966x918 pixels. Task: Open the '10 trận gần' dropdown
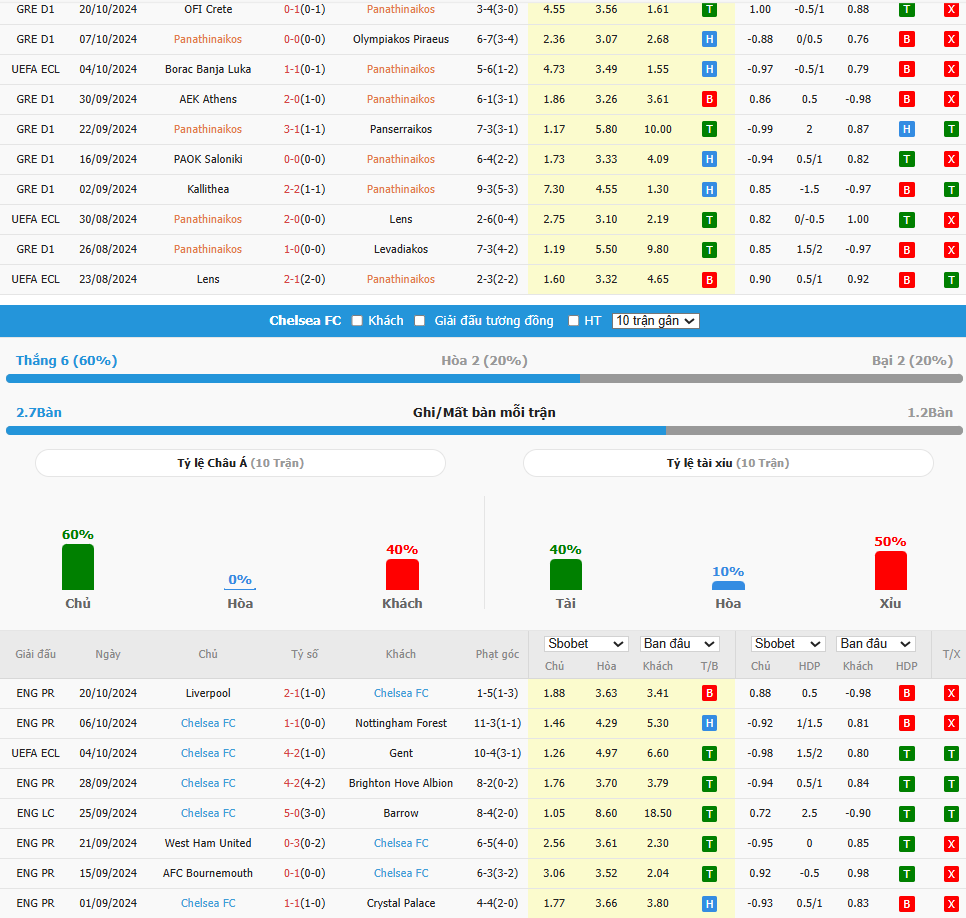pyautogui.click(x=656, y=321)
